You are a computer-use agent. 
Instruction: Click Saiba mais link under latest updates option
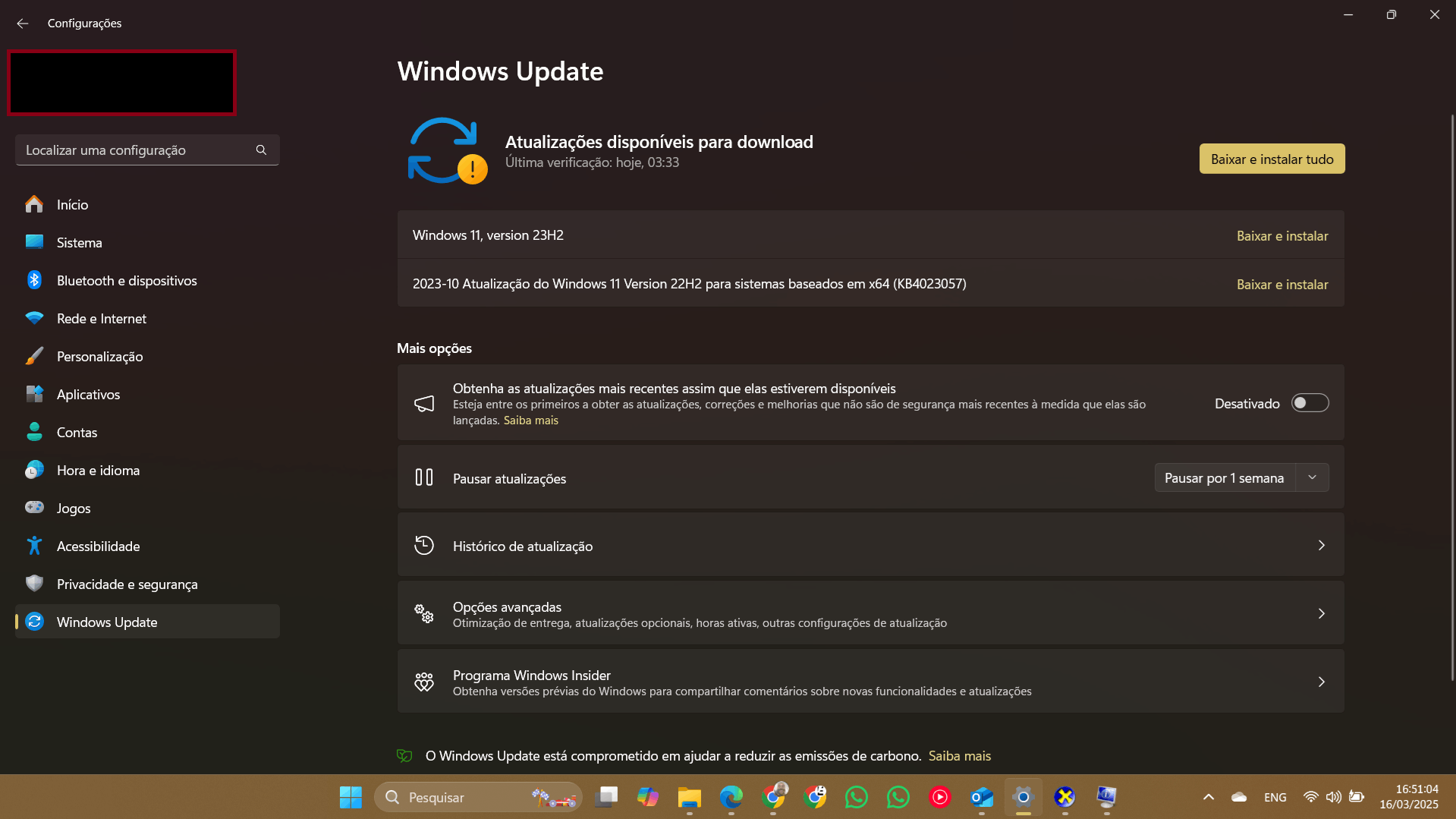tap(530, 421)
